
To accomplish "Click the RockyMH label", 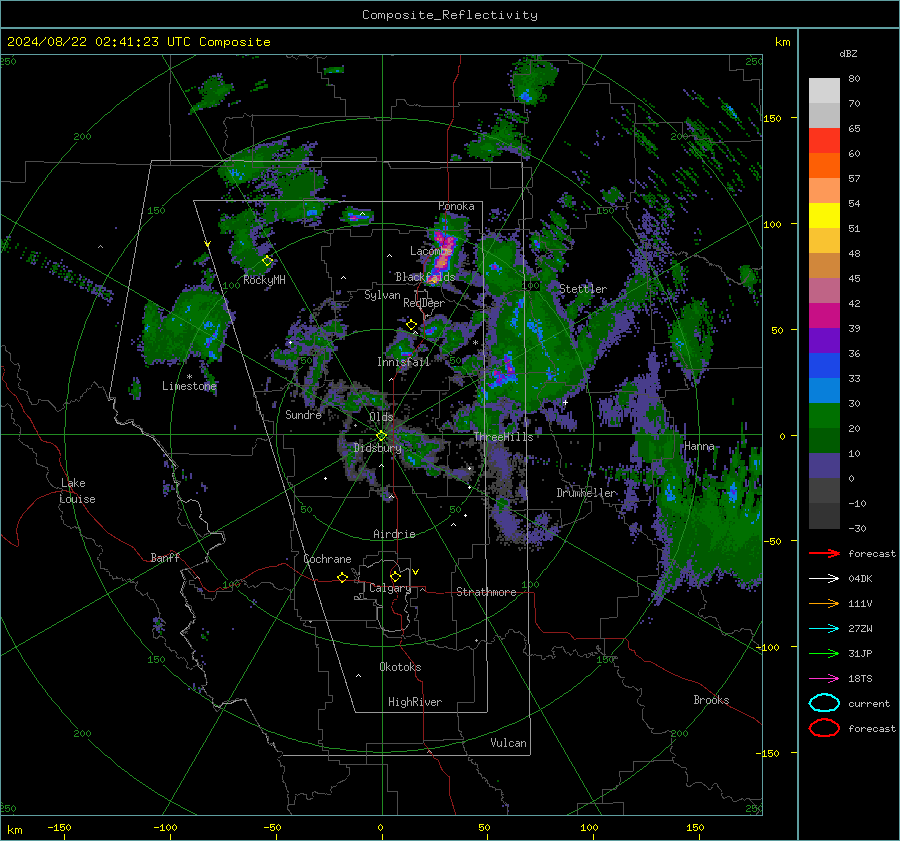I will (264, 280).
